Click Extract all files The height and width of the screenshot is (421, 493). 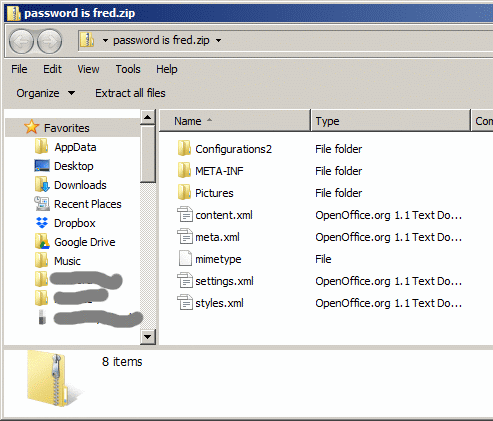(130, 93)
